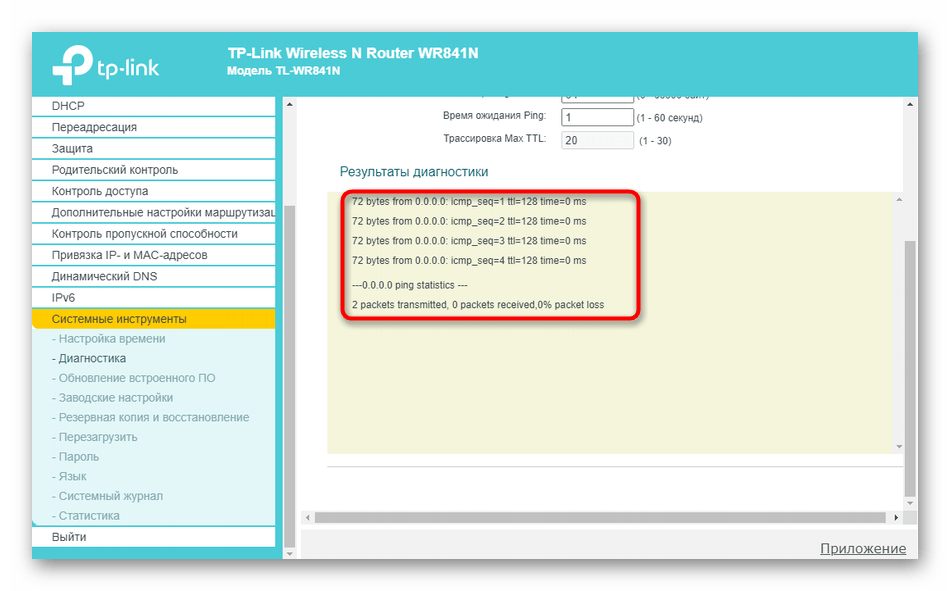This screenshot has width=950, height=591.
Task: Open Настройка времени submenu
Action: [112, 339]
